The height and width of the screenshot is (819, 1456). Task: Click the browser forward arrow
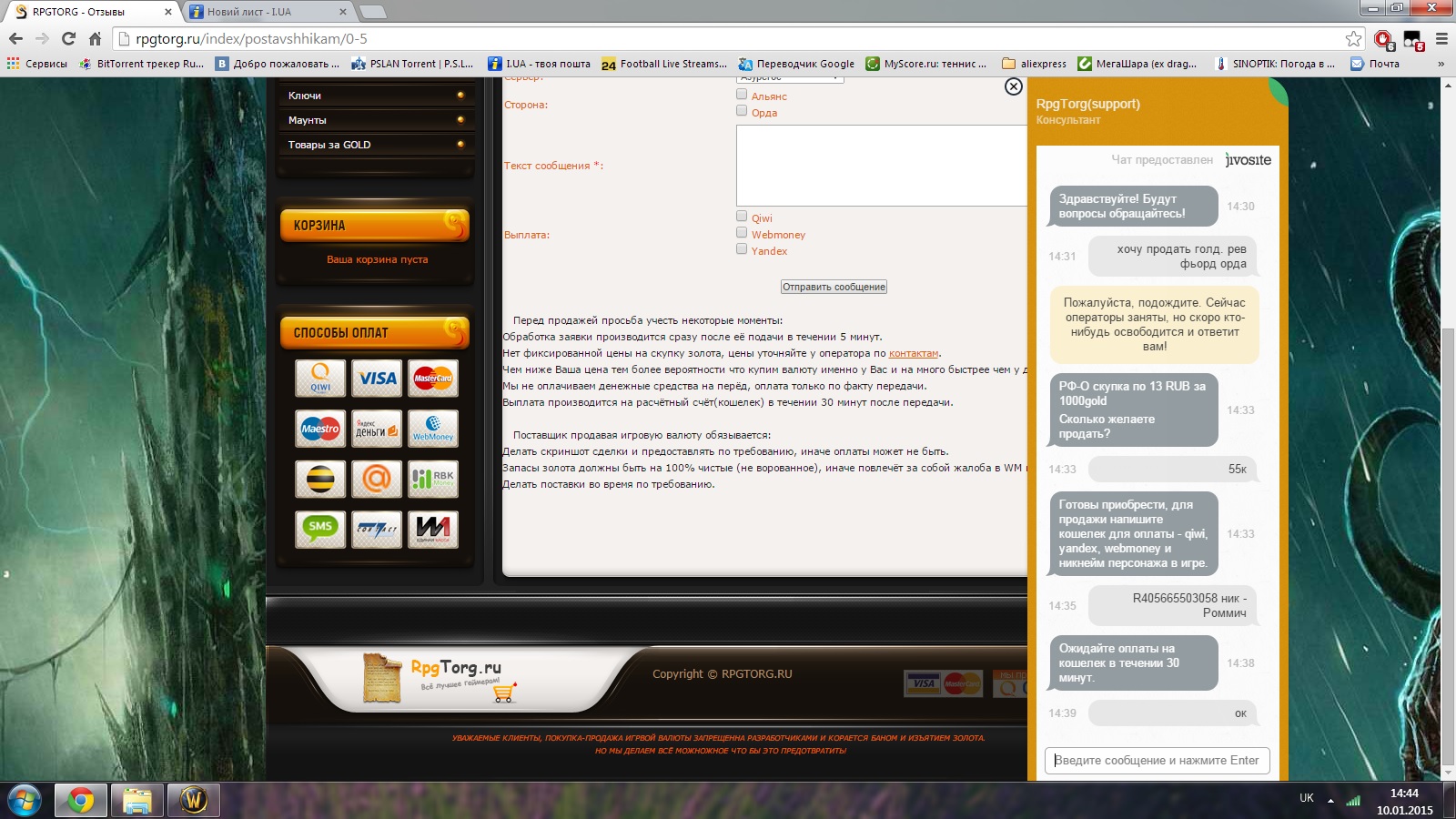(x=42, y=38)
